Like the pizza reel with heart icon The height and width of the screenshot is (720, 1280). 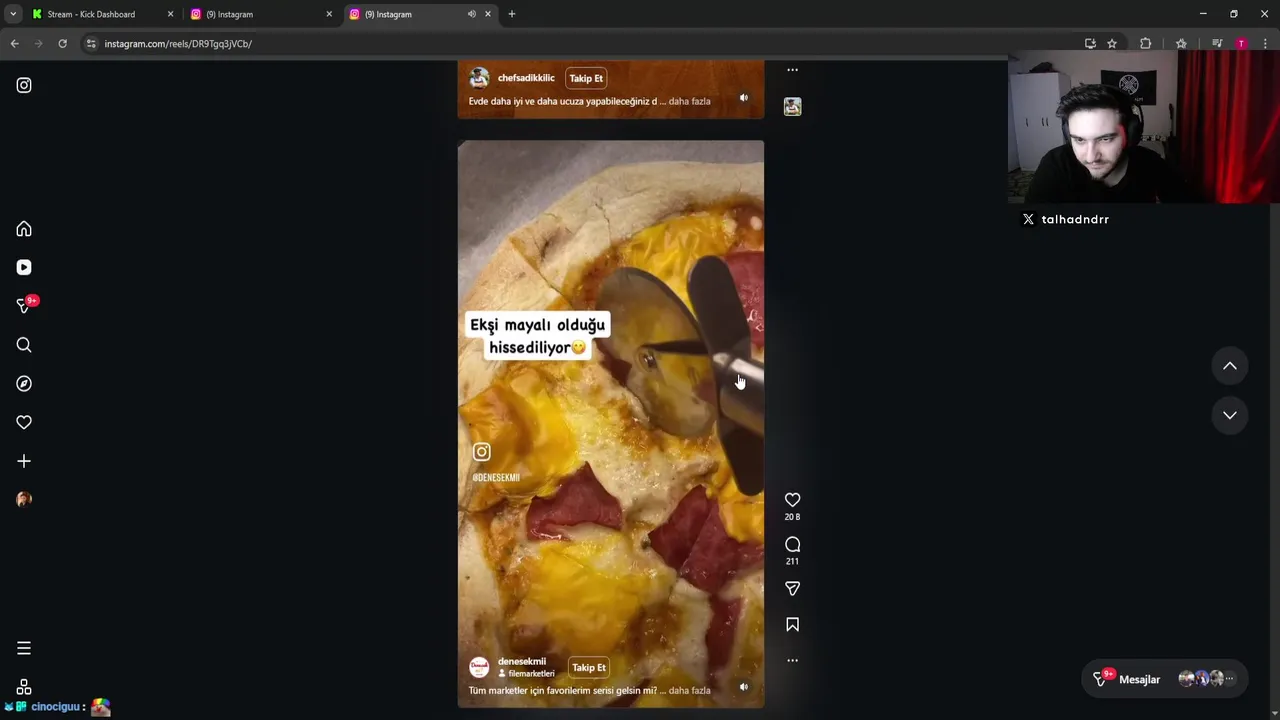click(792, 500)
